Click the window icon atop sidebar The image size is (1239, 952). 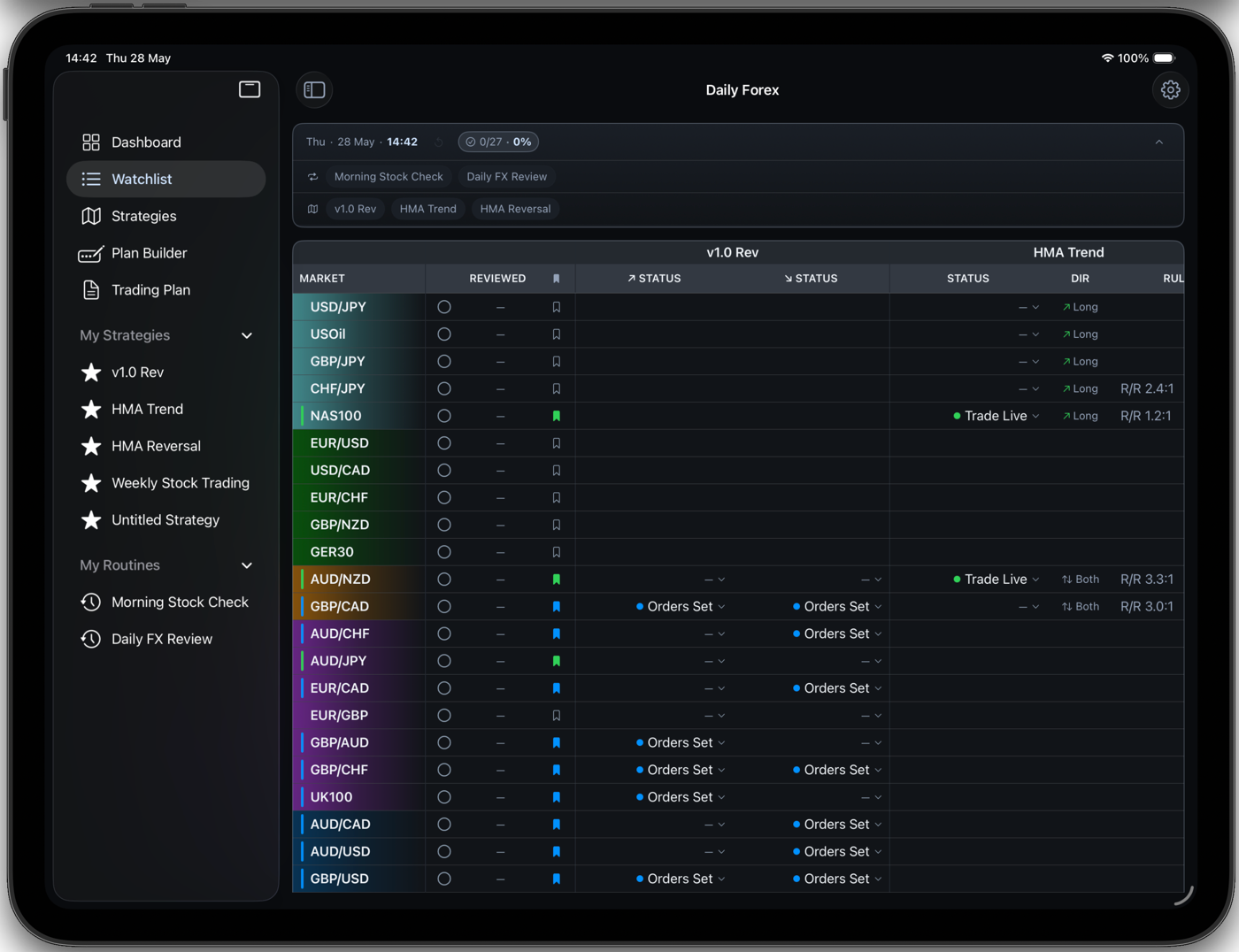[250, 89]
